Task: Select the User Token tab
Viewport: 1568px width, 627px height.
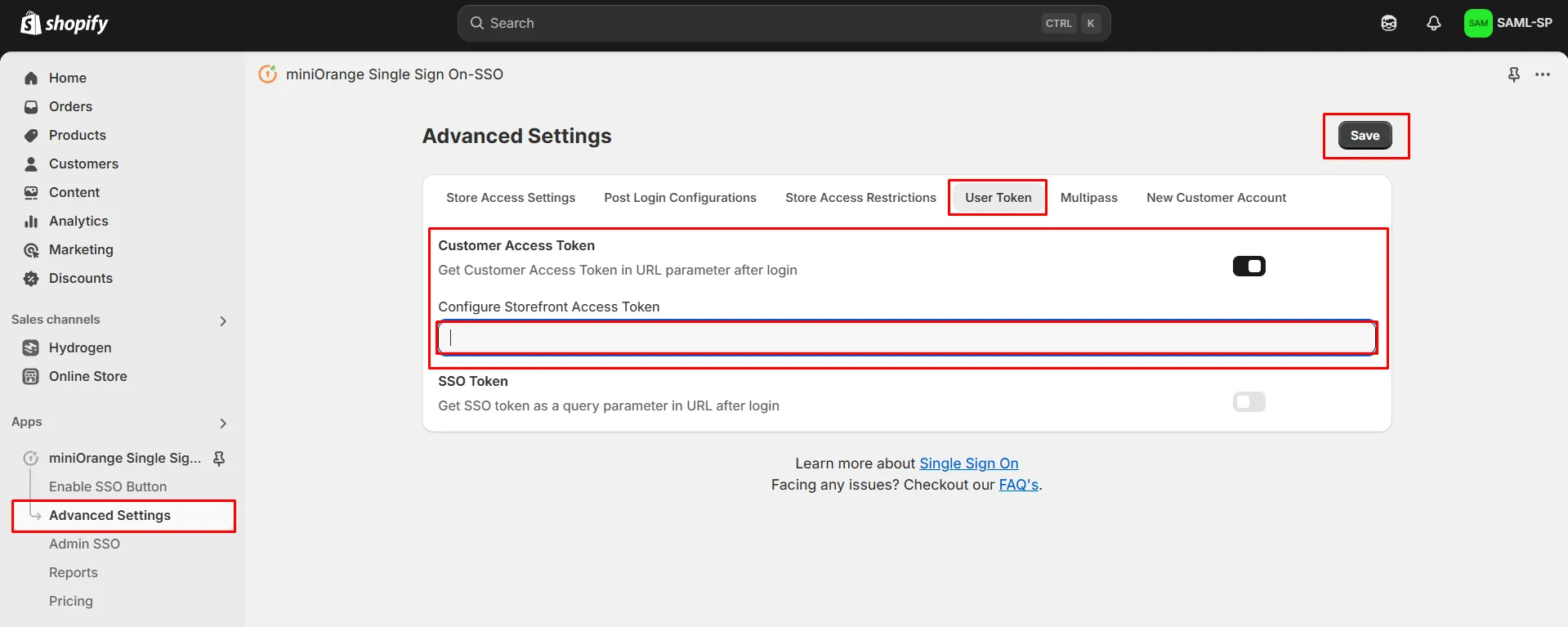Action: (x=998, y=198)
